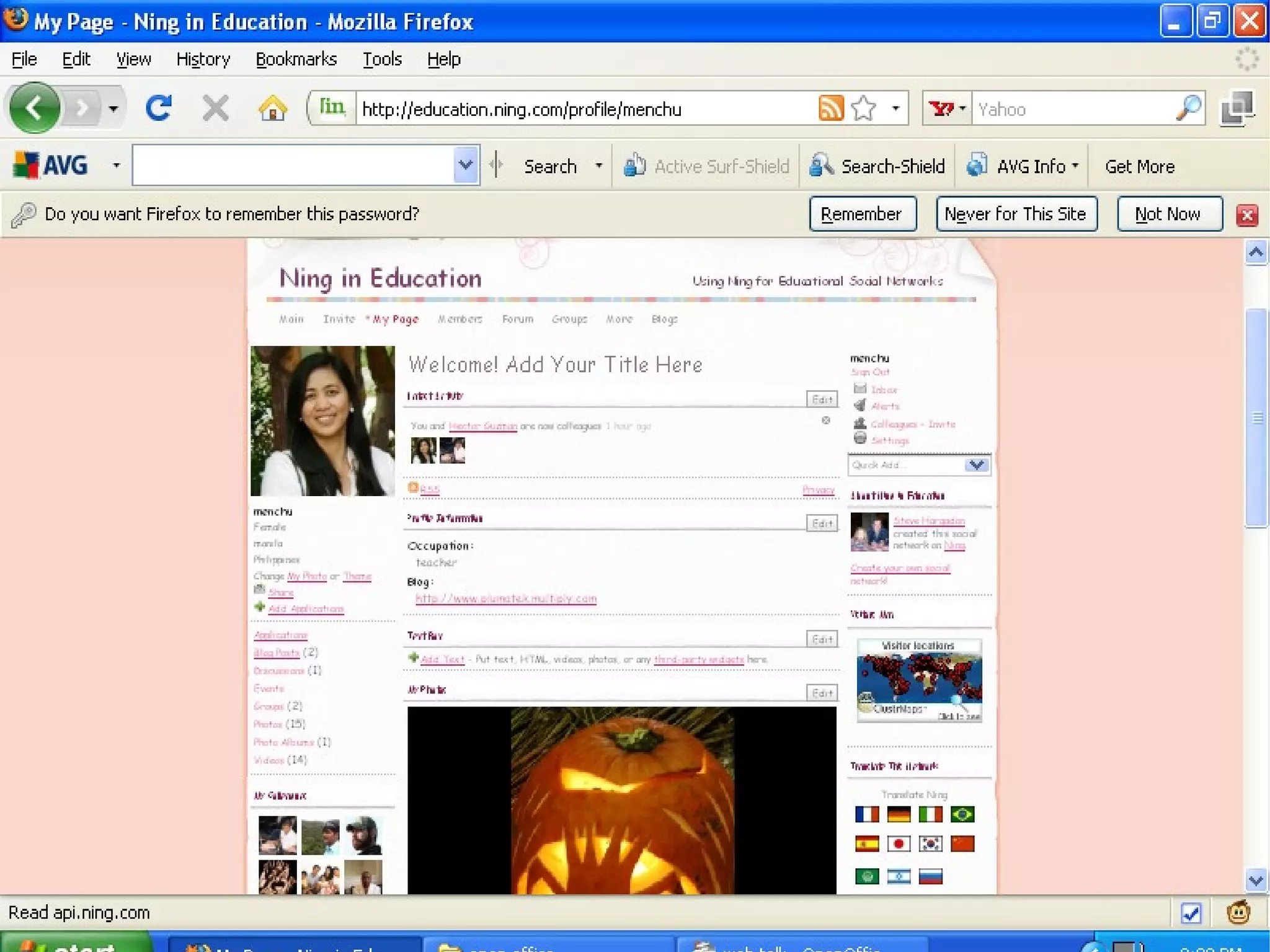Click the Back navigation arrow
The image size is (1270, 952).
coord(35,108)
